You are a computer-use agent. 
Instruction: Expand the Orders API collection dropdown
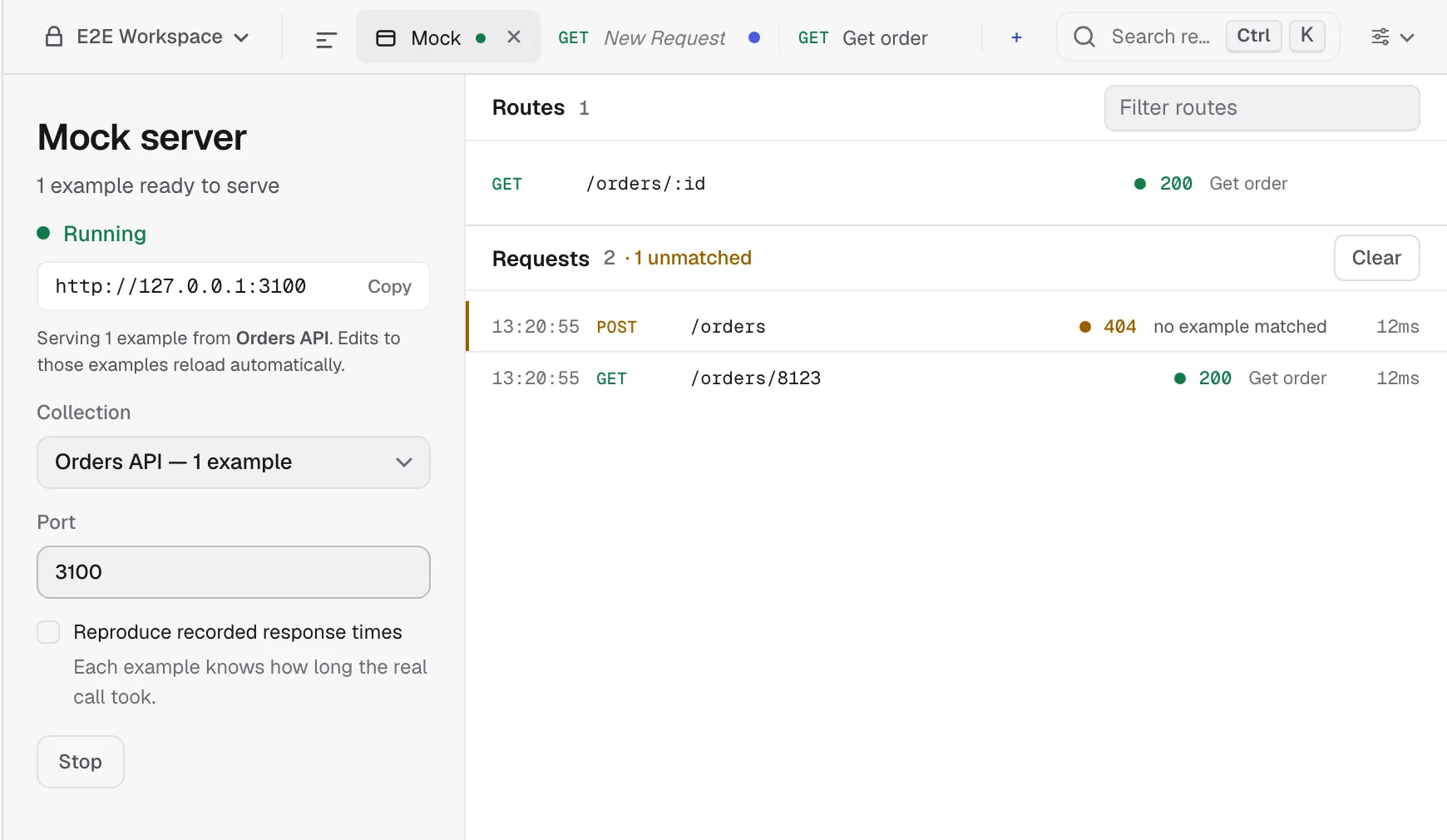click(234, 462)
